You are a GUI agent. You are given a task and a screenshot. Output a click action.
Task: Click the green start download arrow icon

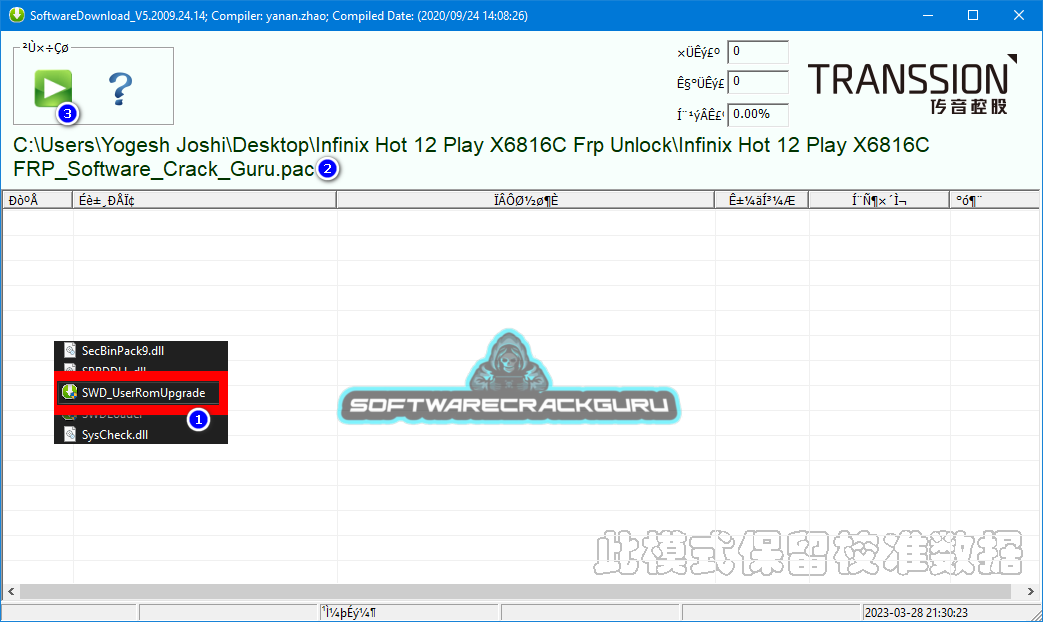coord(53,88)
